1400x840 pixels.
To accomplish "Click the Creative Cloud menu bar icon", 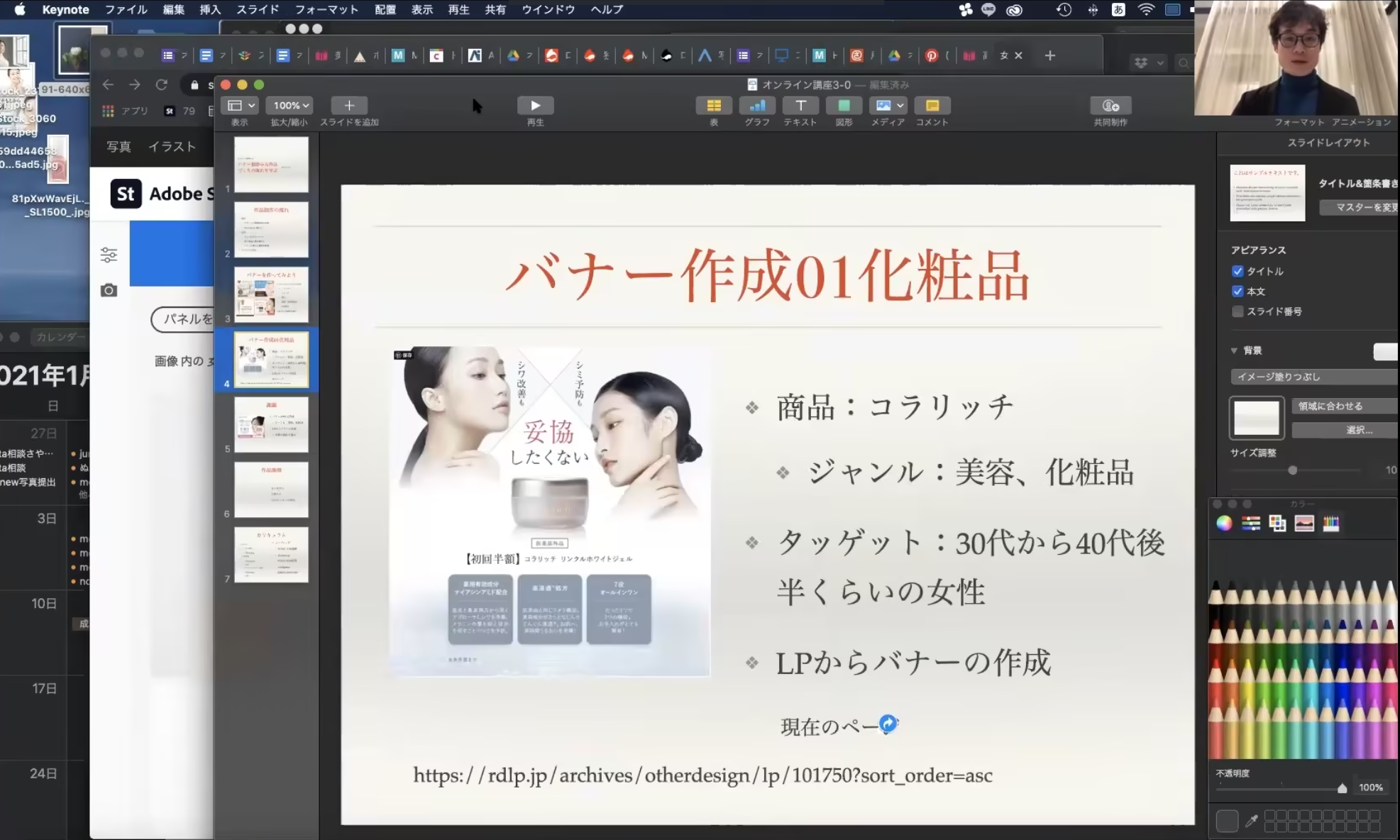I will [x=1015, y=9].
